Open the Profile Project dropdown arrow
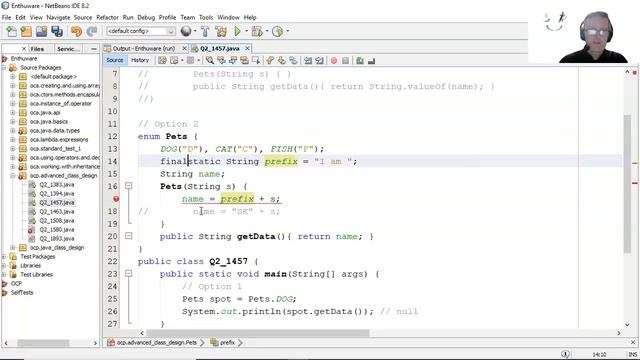 click(x=287, y=31)
